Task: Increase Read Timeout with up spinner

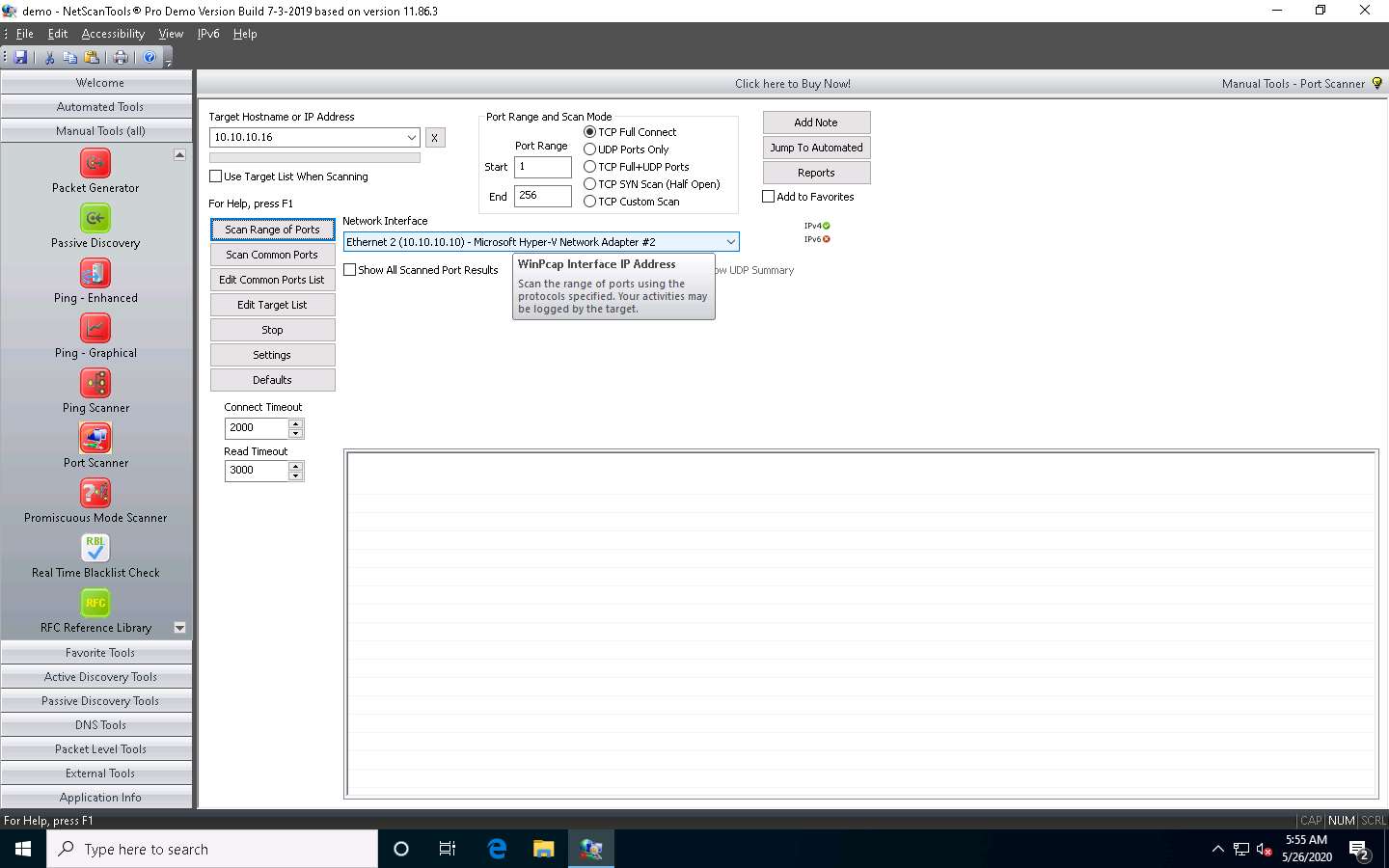Action: 296,466
